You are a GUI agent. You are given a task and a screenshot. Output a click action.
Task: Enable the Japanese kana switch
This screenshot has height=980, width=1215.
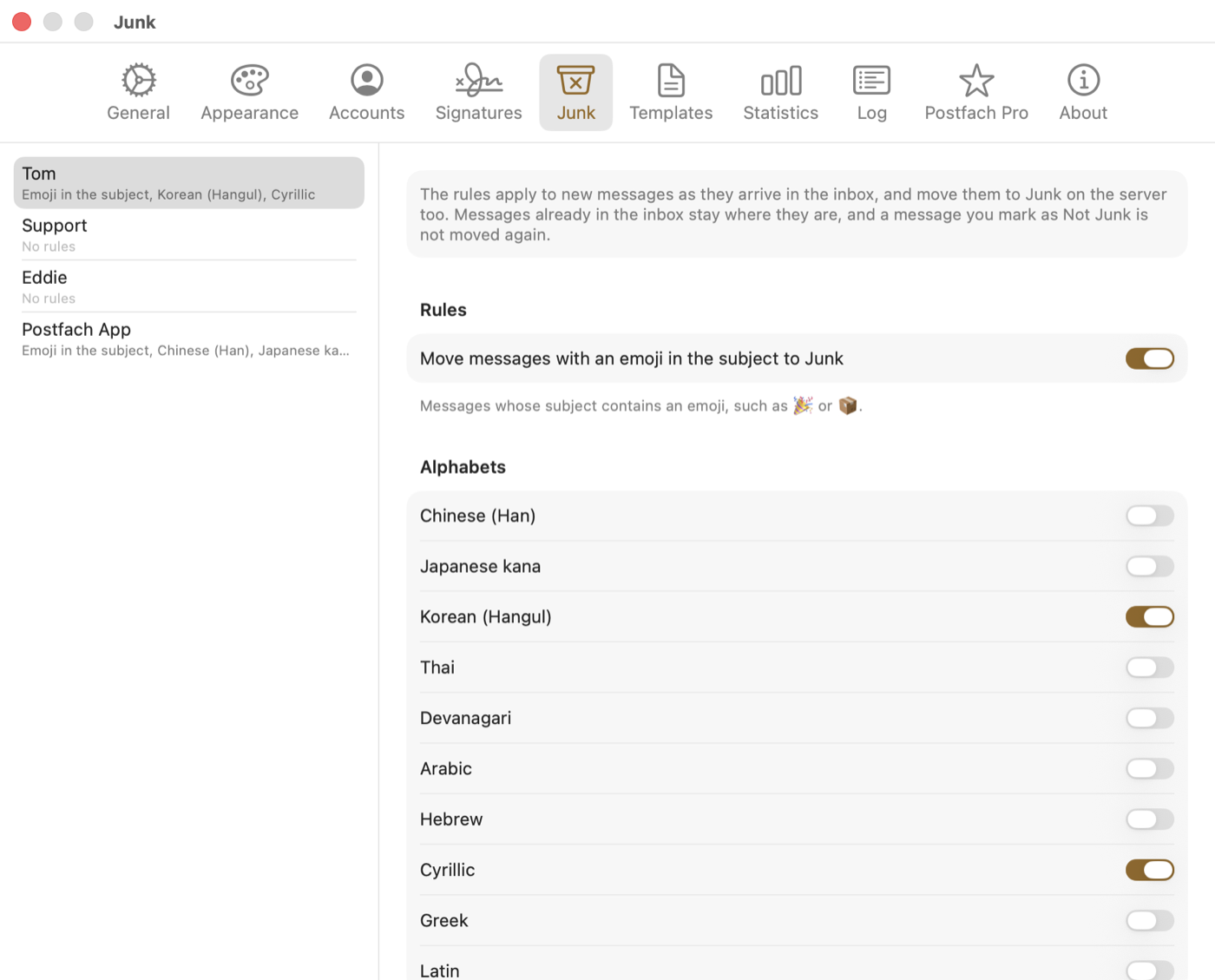coord(1150,566)
